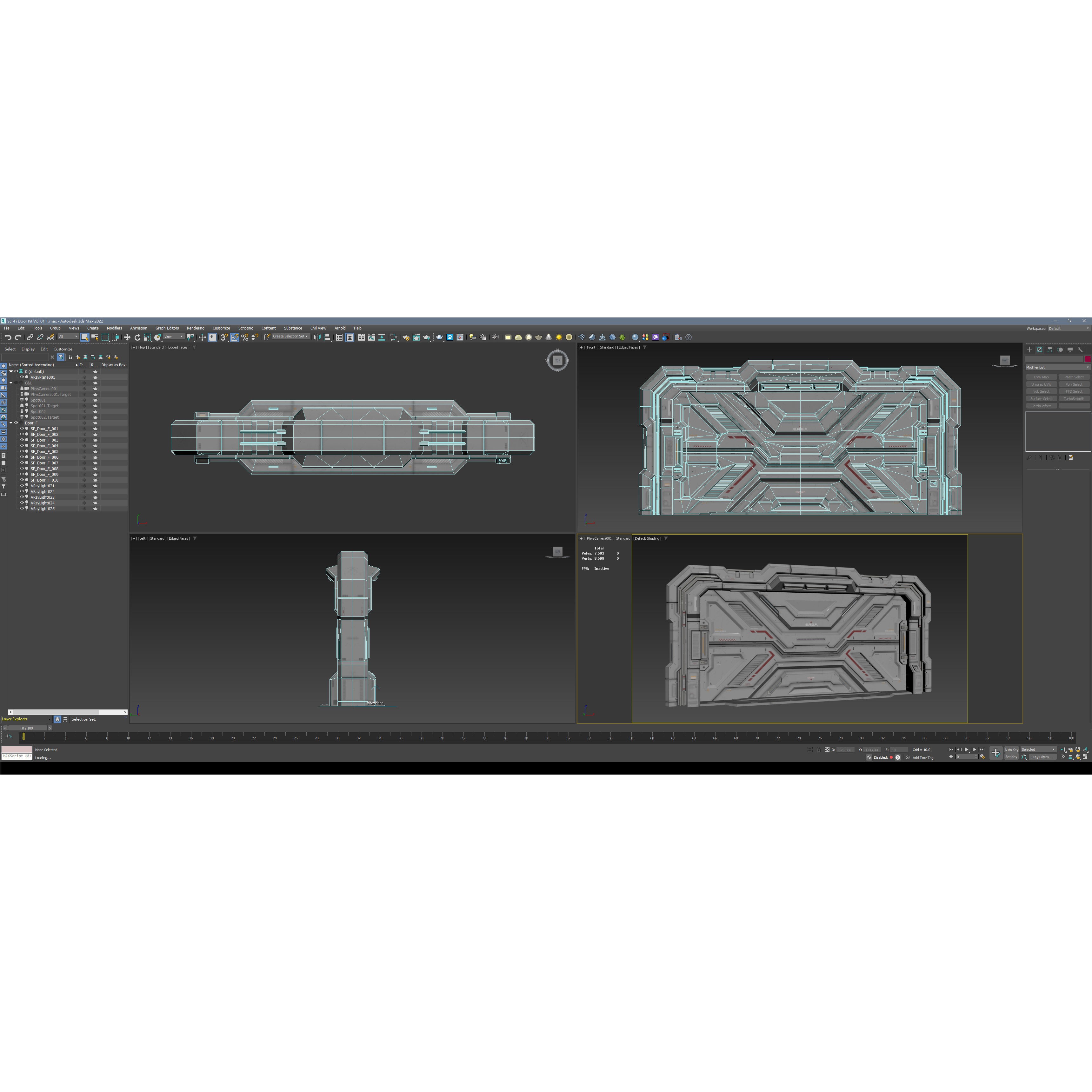
Task: Apply the TurboSmooth modifier button
Action: [1075, 398]
